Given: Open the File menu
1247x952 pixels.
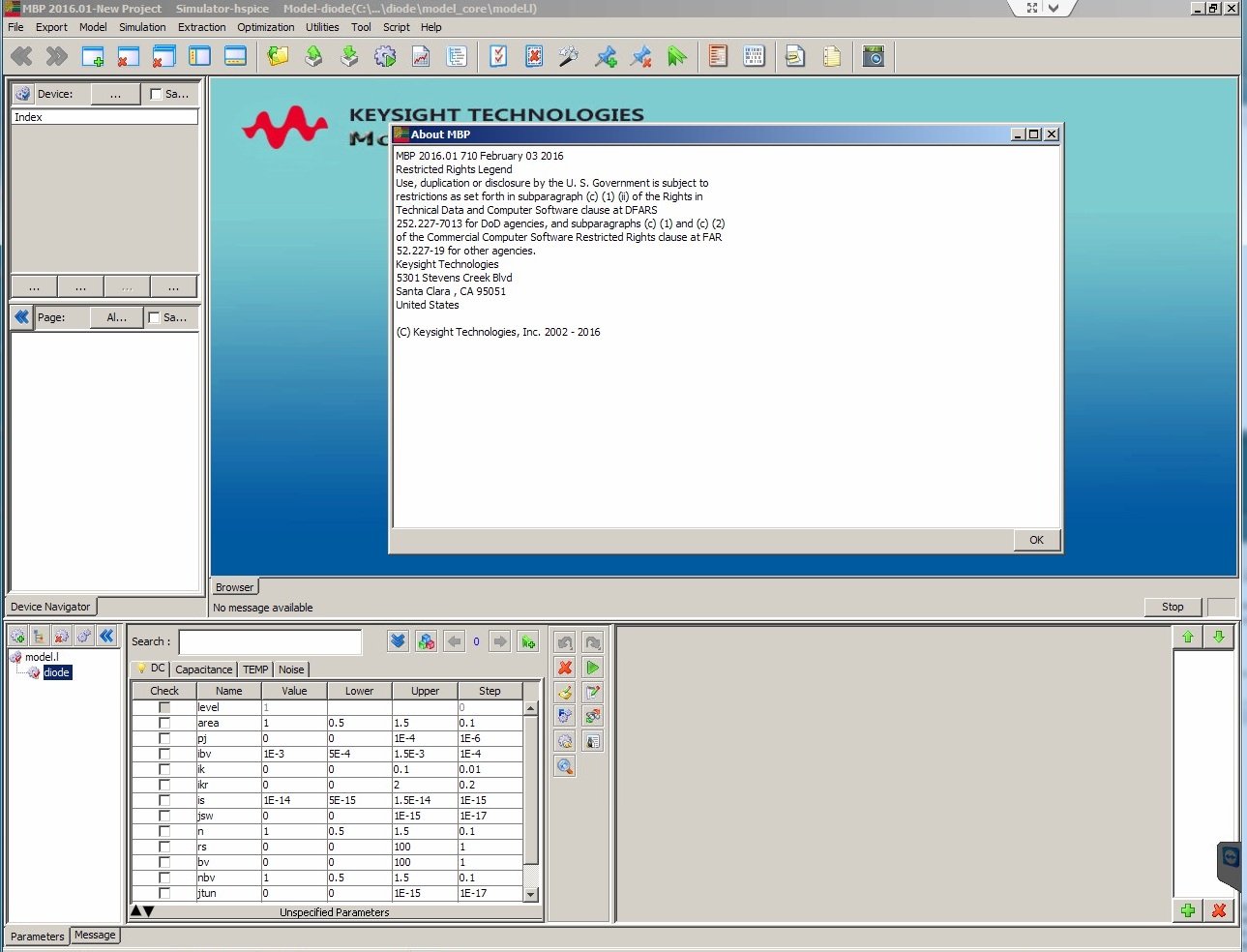Looking at the screenshot, I should pyautogui.click(x=15, y=27).
